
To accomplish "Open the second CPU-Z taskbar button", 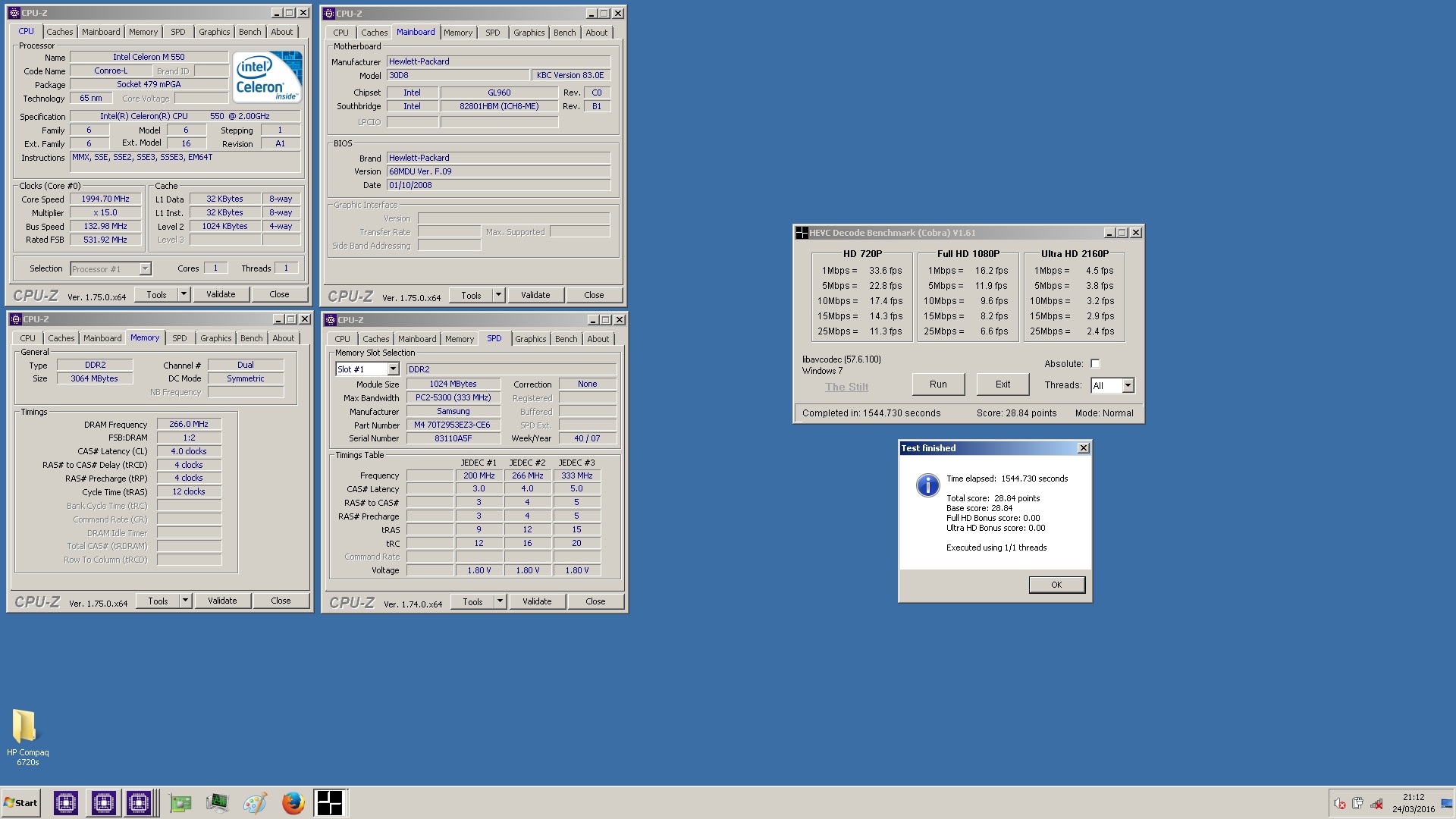I will tap(103, 802).
